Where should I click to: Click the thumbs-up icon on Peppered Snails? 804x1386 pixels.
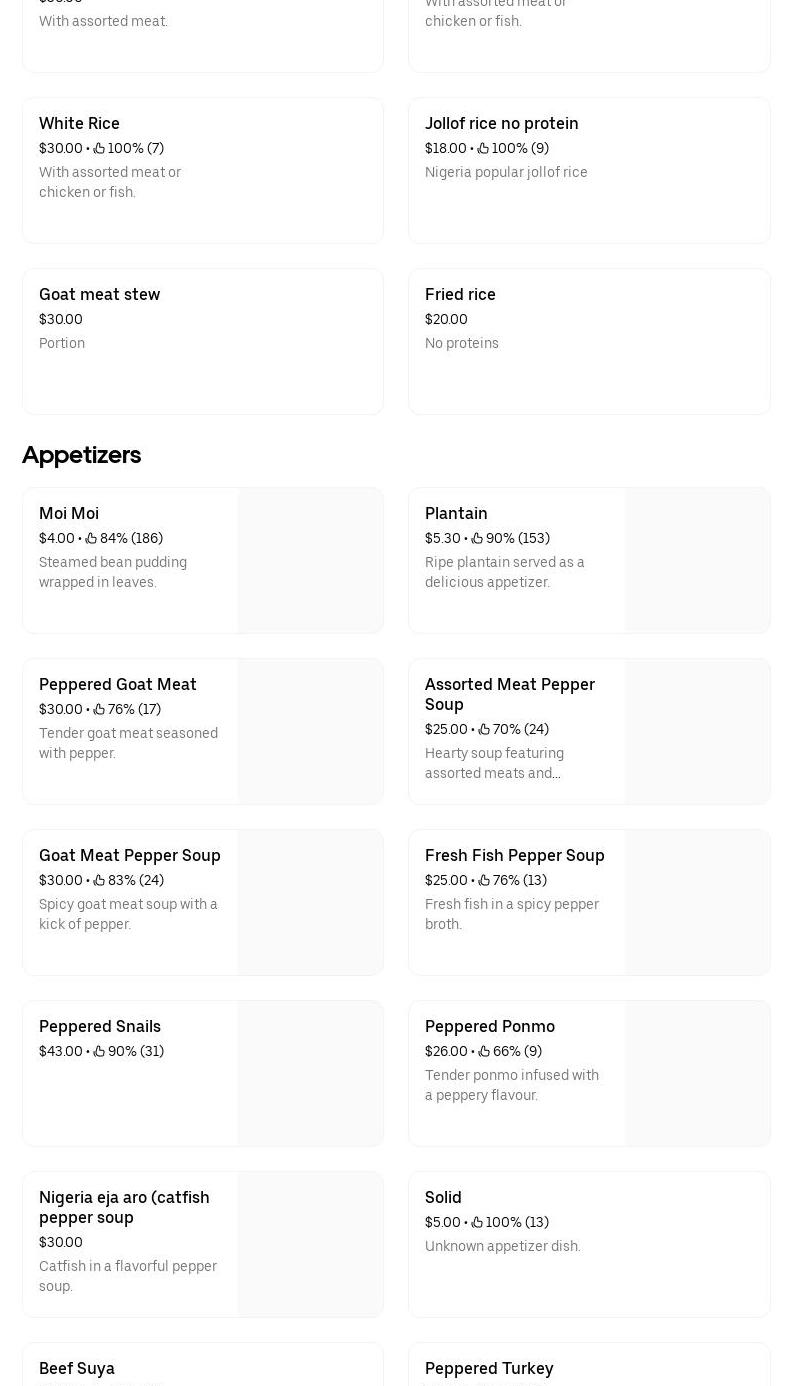tap(99, 1051)
